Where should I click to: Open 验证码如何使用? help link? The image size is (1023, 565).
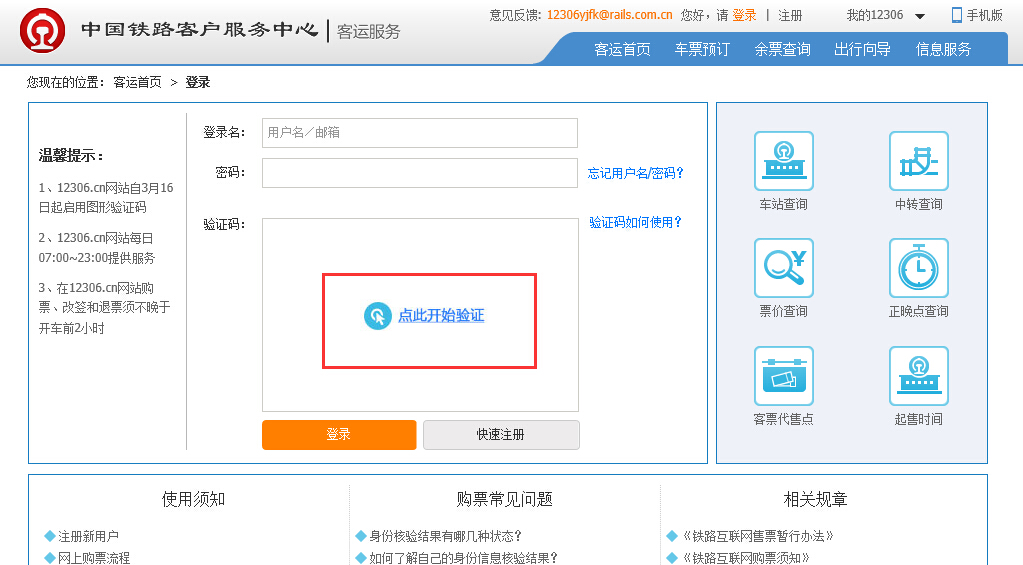pyautogui.click(x=635, y=222)
